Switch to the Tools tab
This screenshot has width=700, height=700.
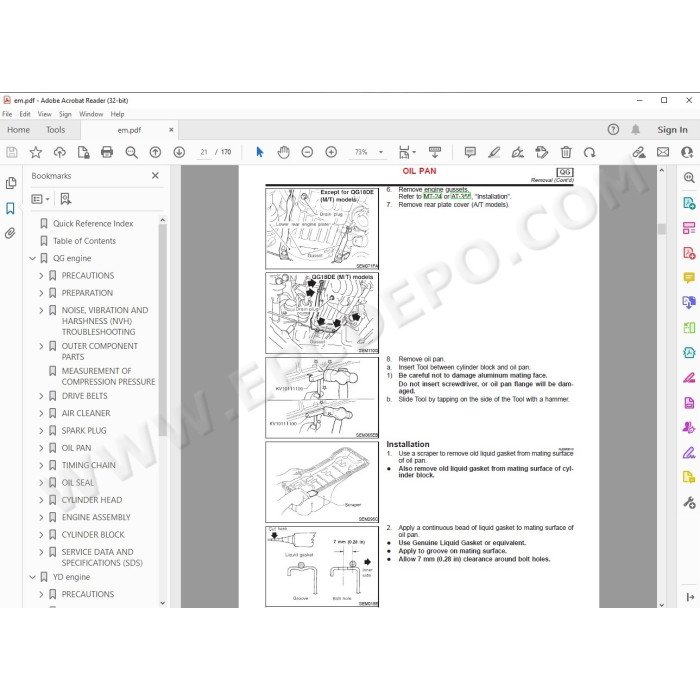coord(55,129)
